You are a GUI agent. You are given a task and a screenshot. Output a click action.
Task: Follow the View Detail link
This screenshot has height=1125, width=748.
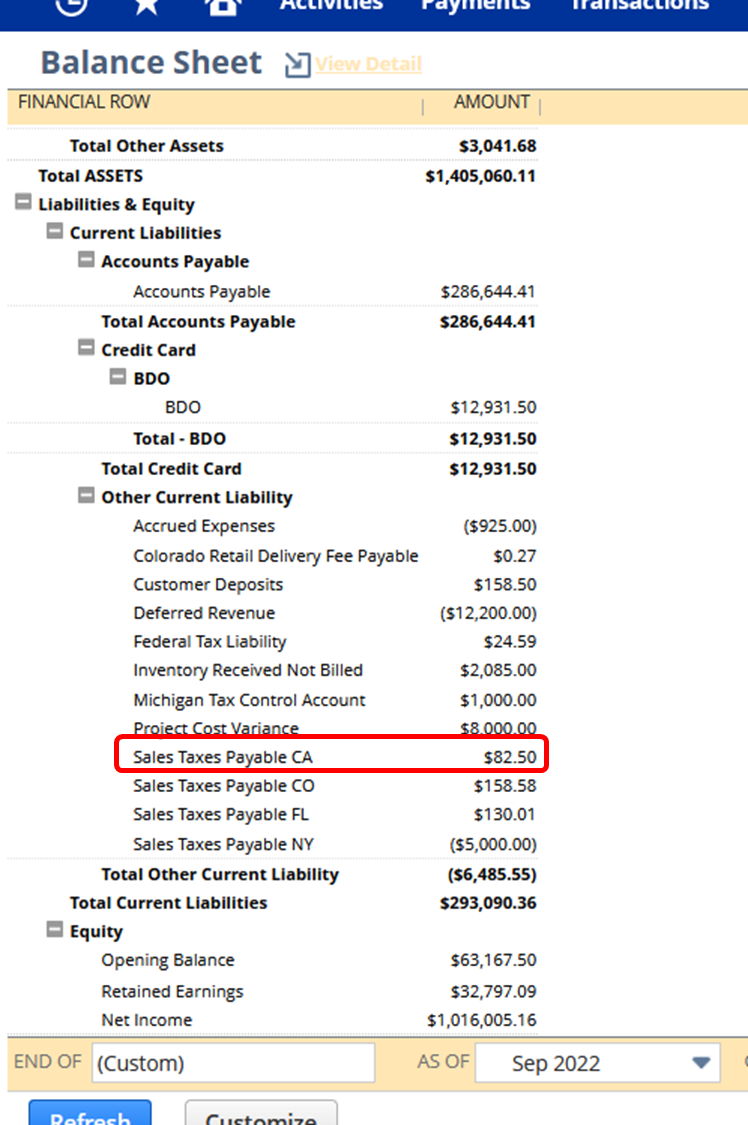pyautogui.click(x=369, y=64)
